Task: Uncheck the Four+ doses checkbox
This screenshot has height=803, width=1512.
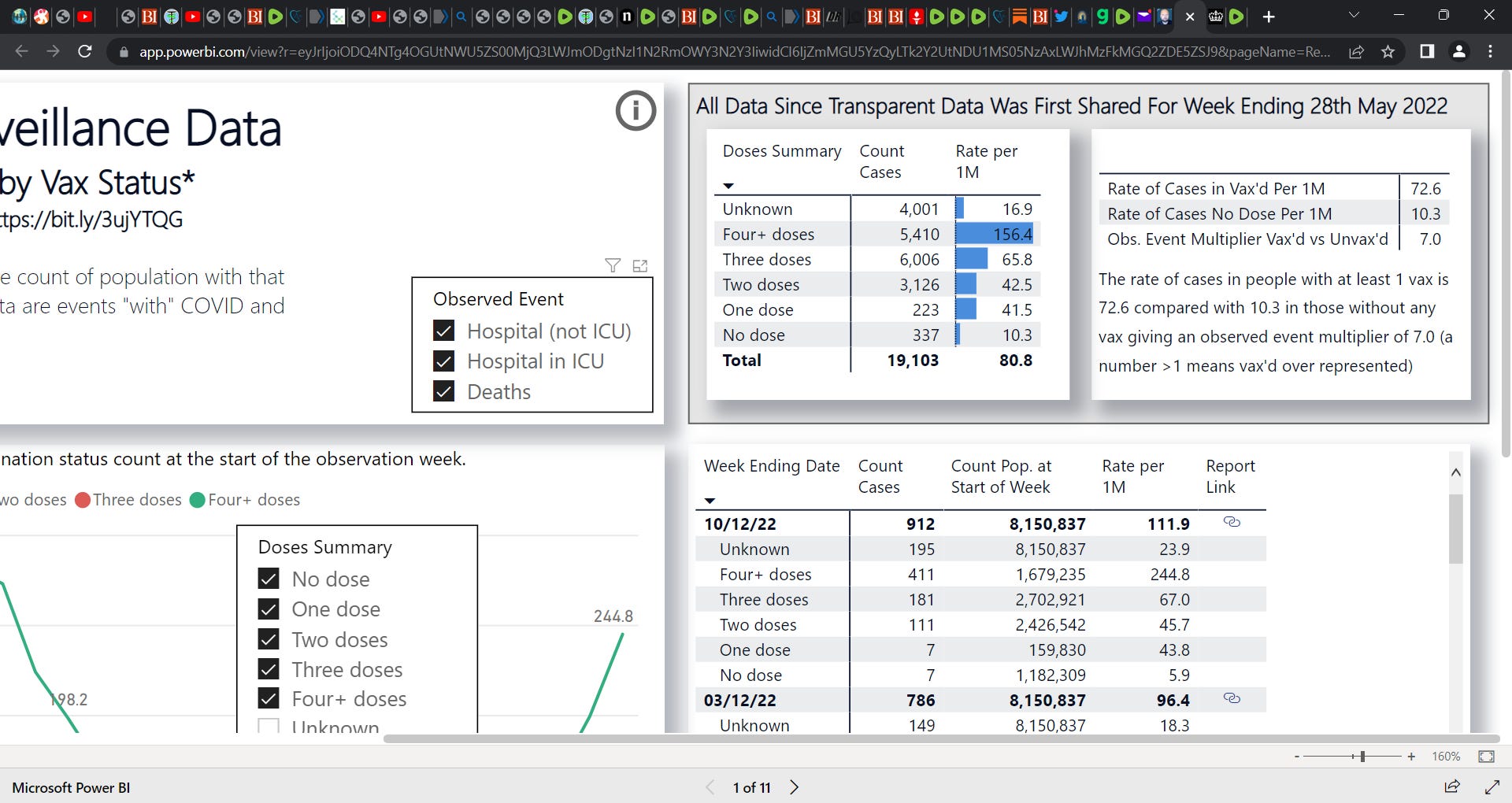Action: pyautogui.click(x=269, y=698)
